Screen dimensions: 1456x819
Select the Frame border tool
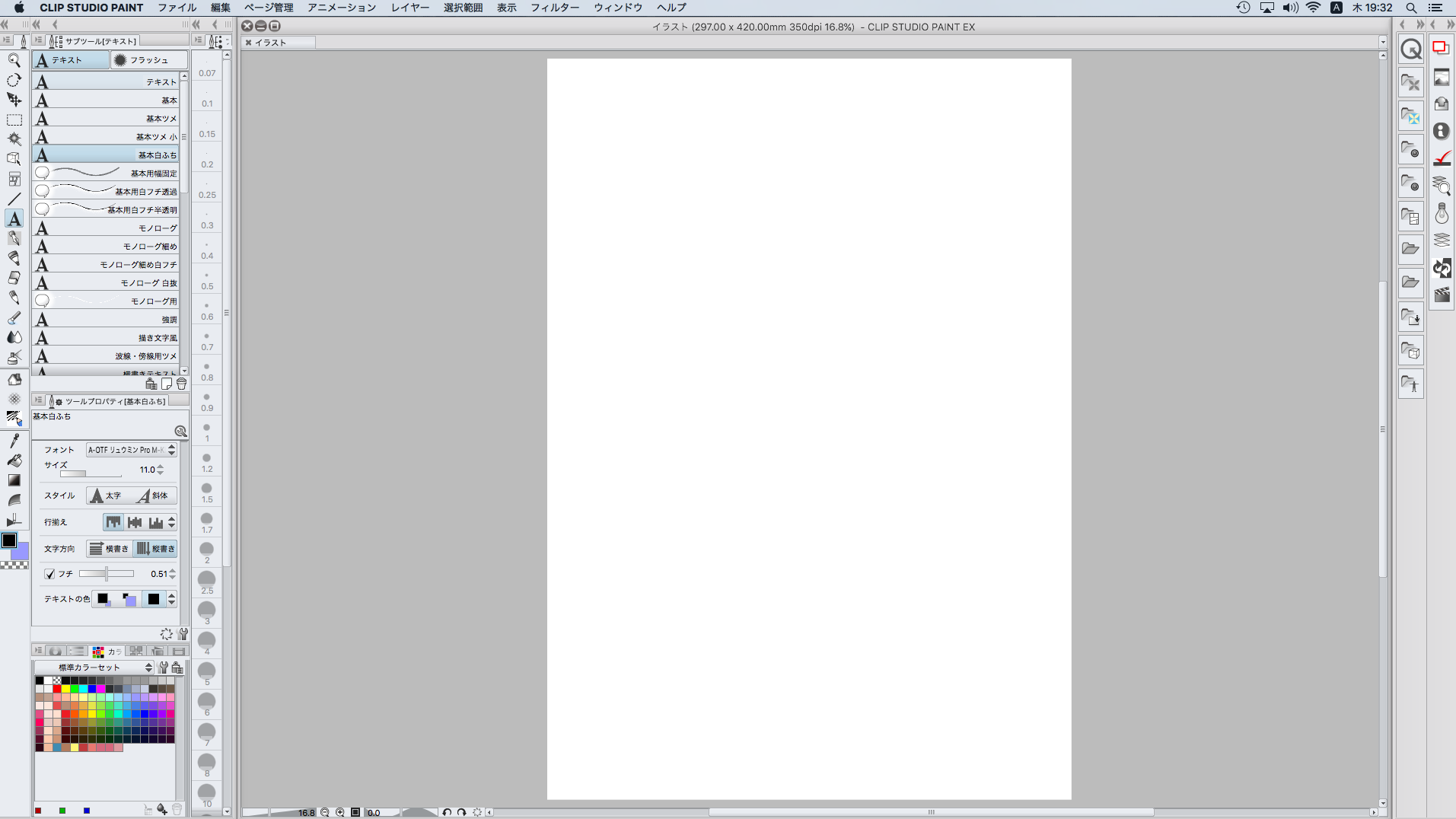point(14,179)
